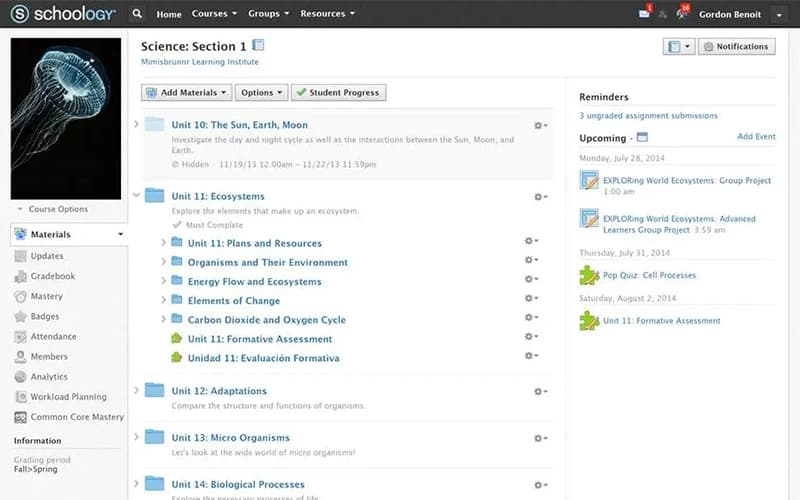Expand the Unit 12: Adaptations folder
The width and height of the screenshot is (800, 500).
[137, 391]
